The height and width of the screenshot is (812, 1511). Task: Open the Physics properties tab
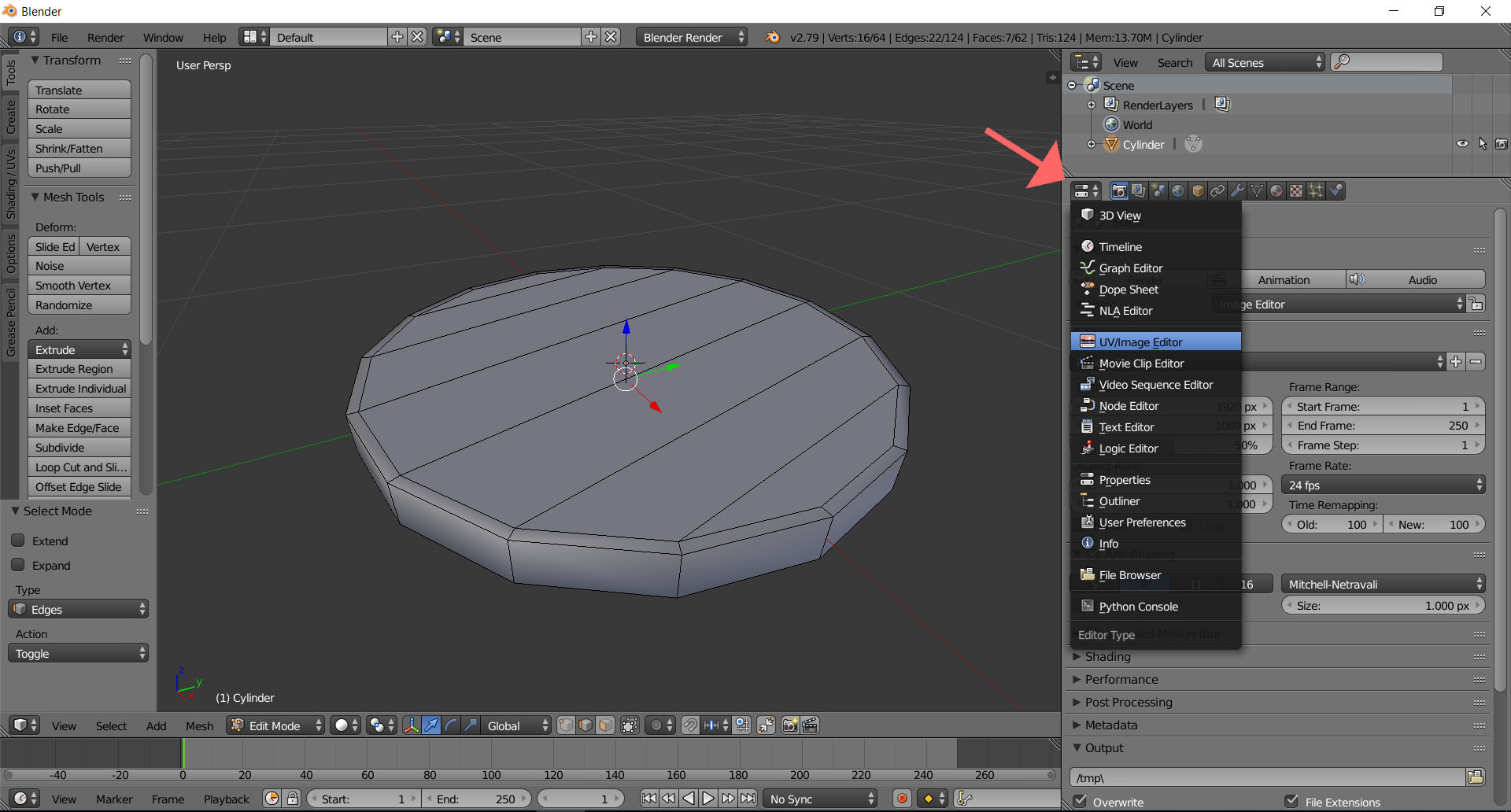click(x=1336, y=191)
